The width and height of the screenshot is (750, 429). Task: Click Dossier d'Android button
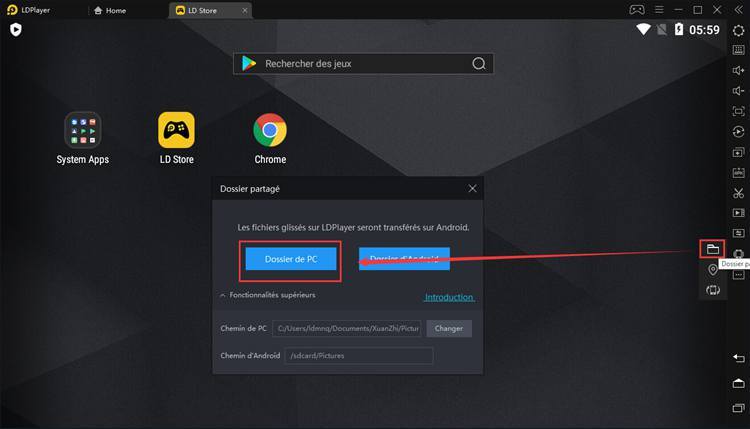point(404,259)
